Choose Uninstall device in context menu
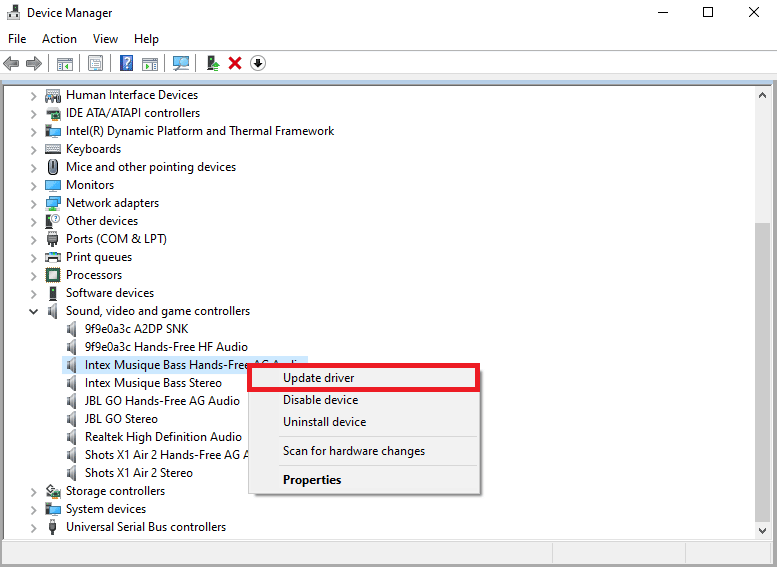Image resolution: width=777 pixels, height=567 pixels. pyautogui.click(x=364, y=422)
